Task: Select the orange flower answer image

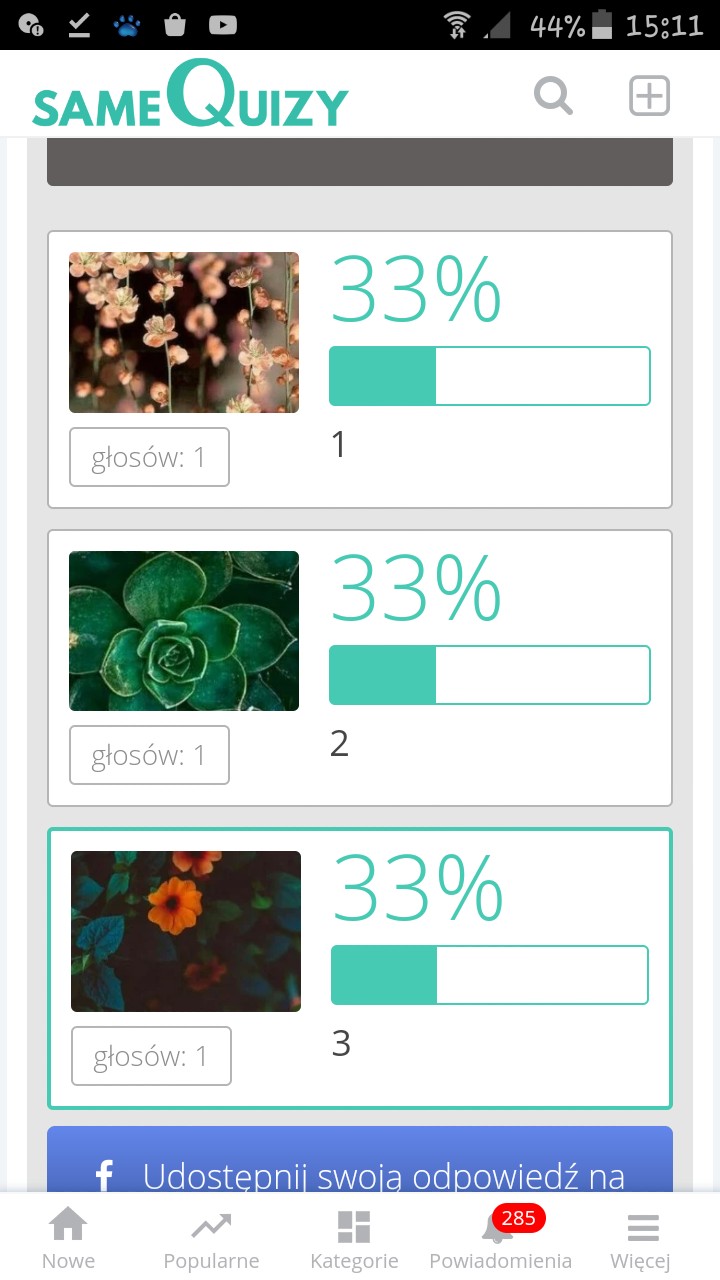Action: click(x=186, y=931)
